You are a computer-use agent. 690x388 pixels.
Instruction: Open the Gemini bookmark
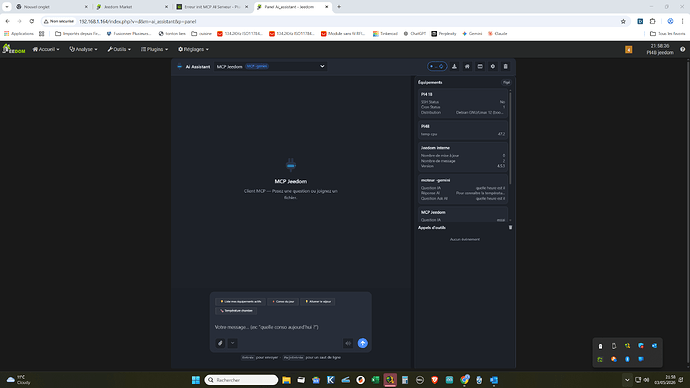472,33
